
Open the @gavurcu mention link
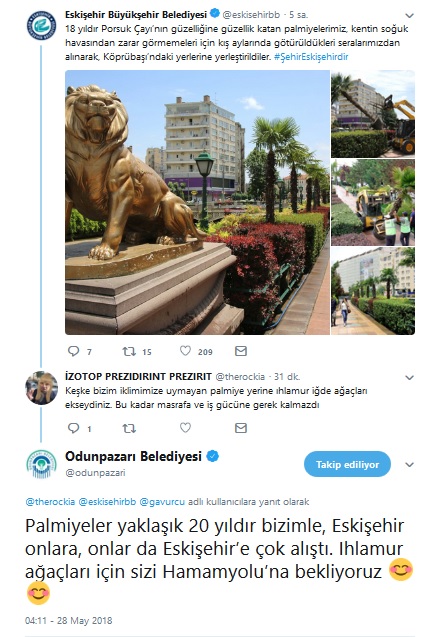pyautogui.click(x=162, y=502)
